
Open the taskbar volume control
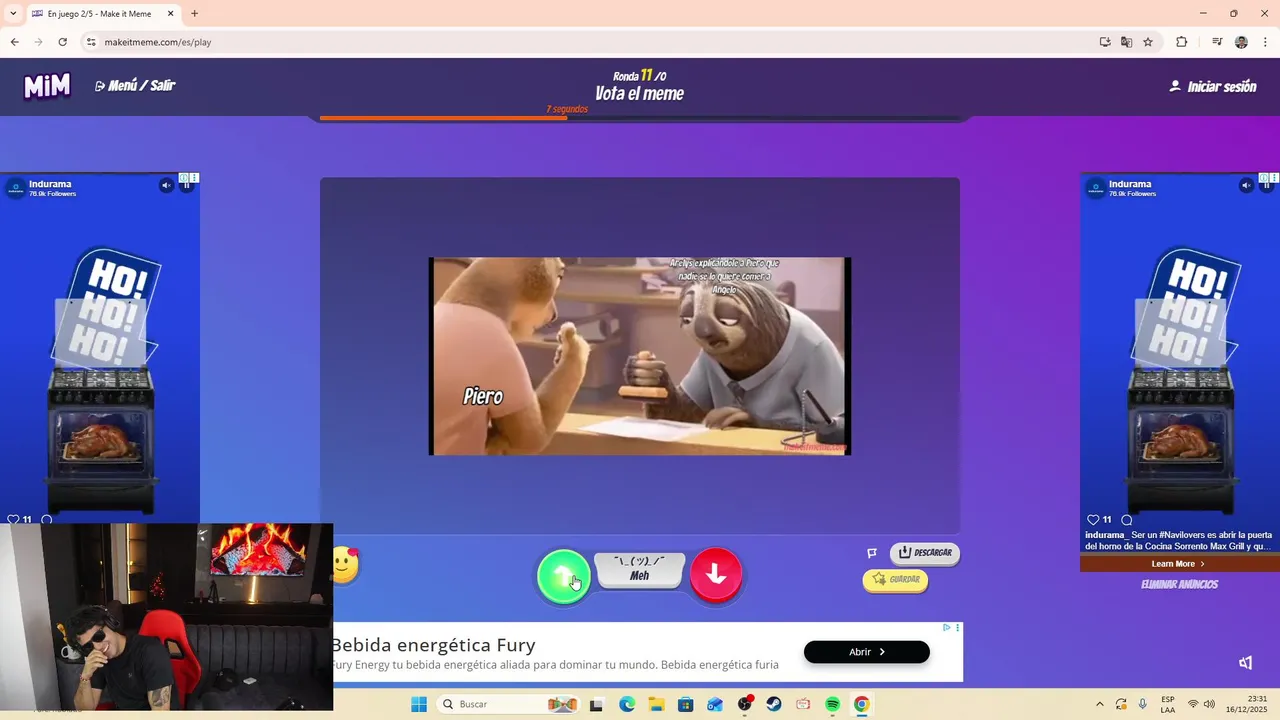1209,704
